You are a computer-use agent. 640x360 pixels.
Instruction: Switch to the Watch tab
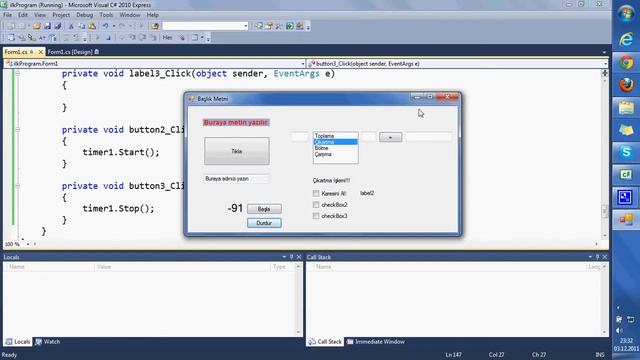pos(48,342)
